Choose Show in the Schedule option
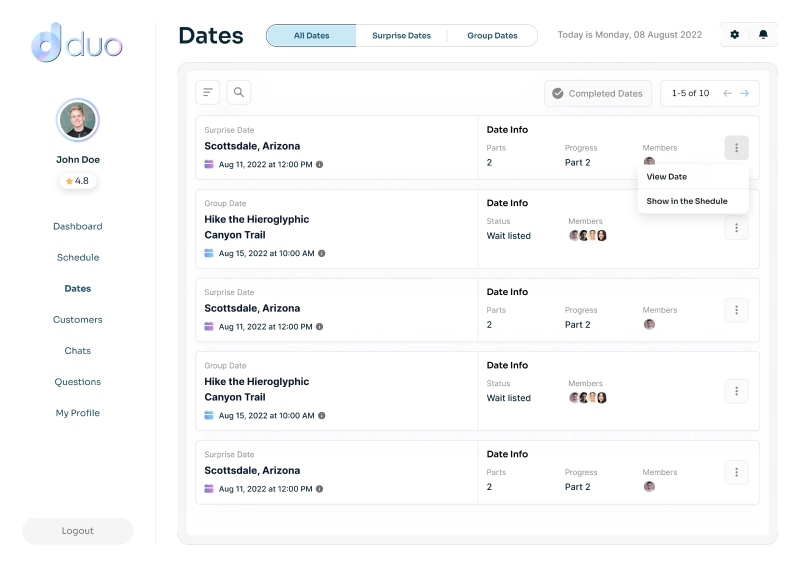This screenshot has height=569, width=800. 687,201
